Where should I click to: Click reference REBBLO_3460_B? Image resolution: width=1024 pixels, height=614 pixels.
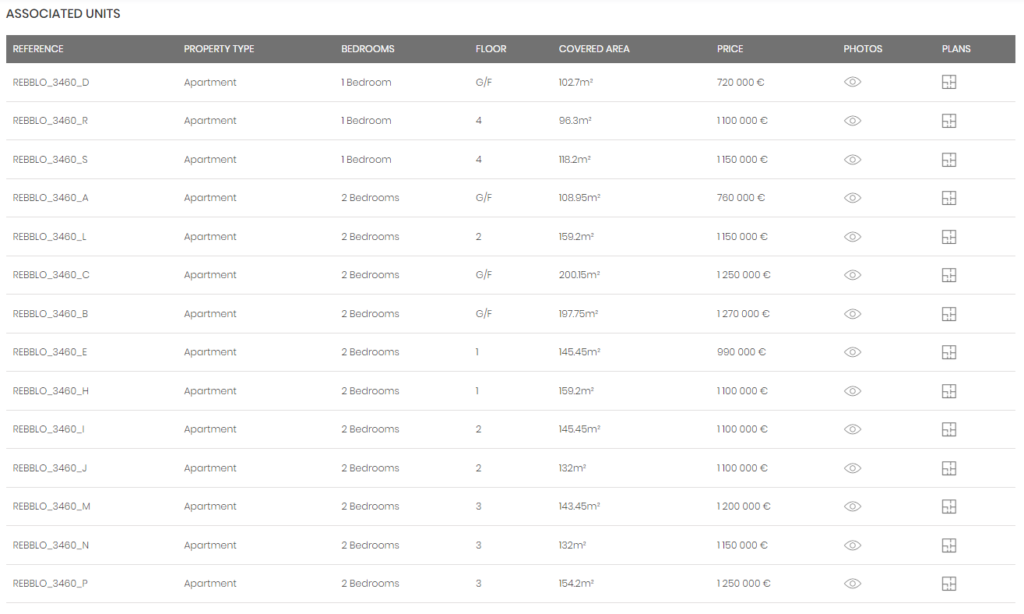coord(51,314)
